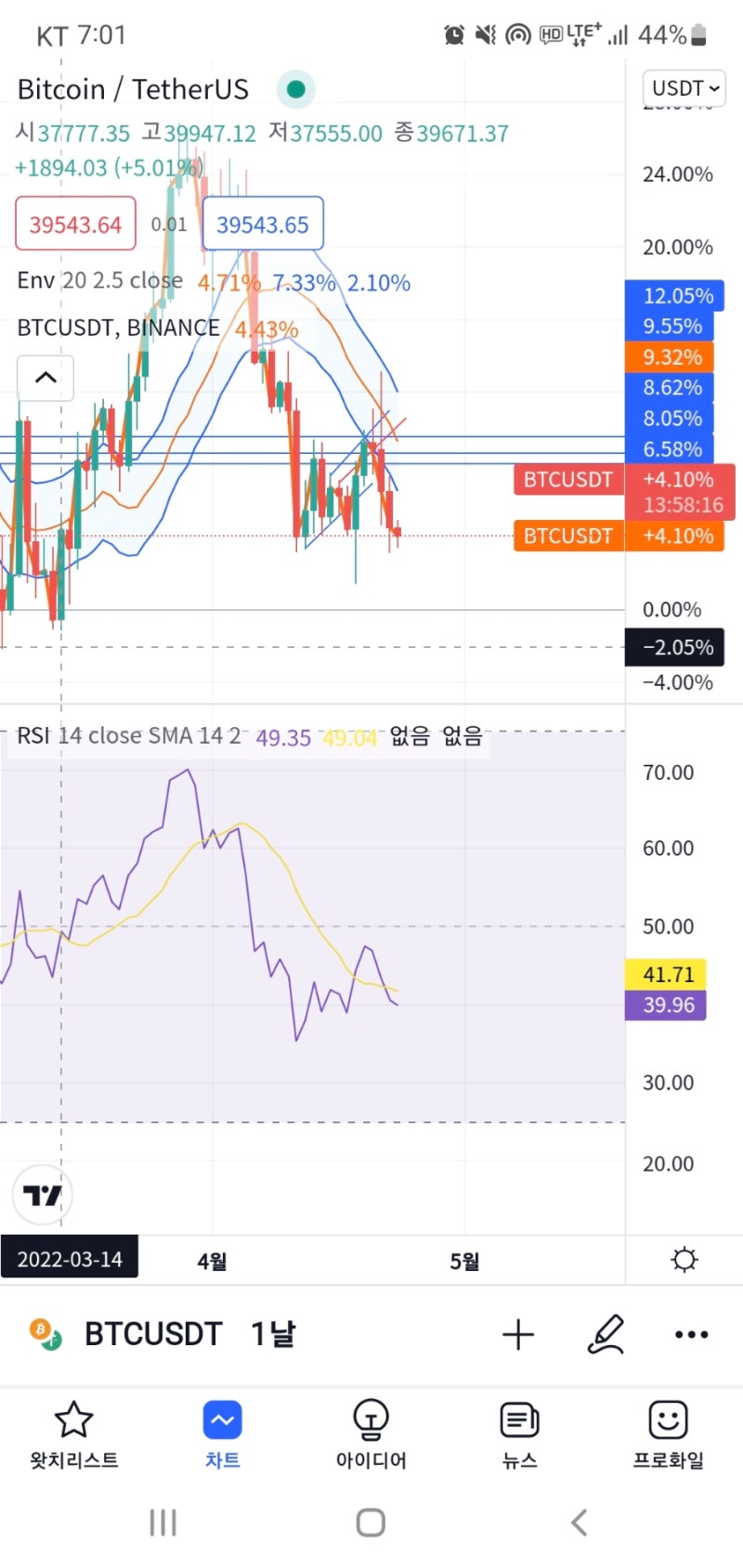Screen dimensions: 743x1568
Task: Tap the 5월 time axis label
Action: [465, 1261]
